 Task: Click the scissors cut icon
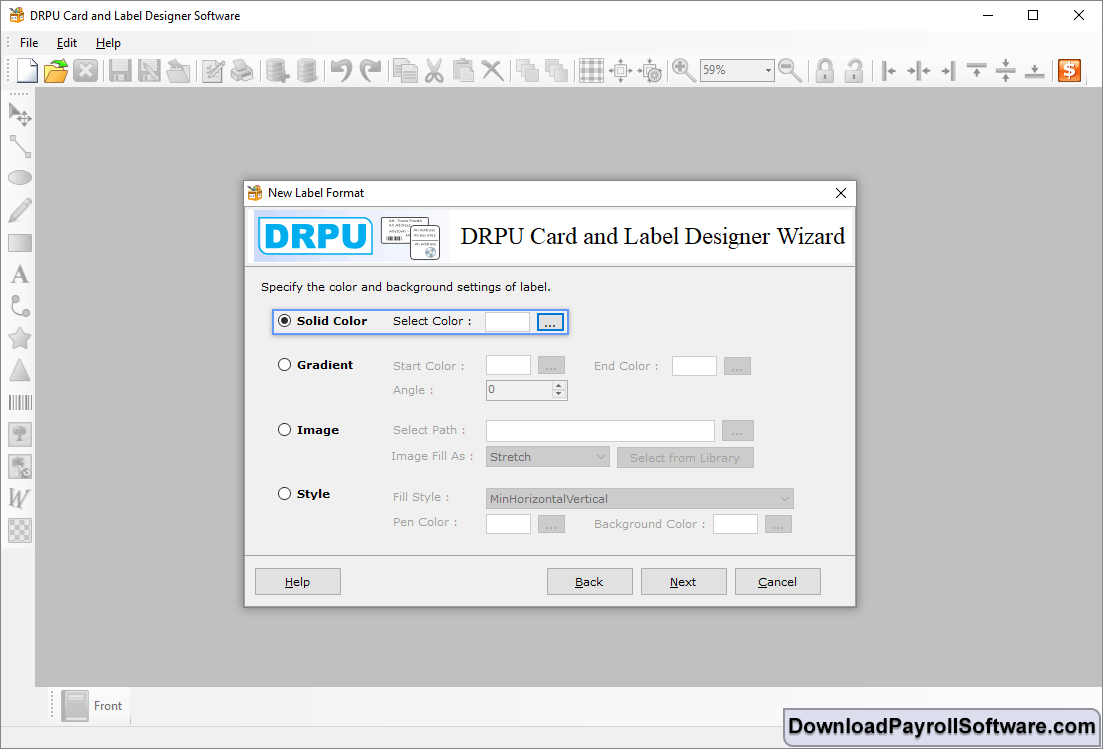[x=434, y=70]
